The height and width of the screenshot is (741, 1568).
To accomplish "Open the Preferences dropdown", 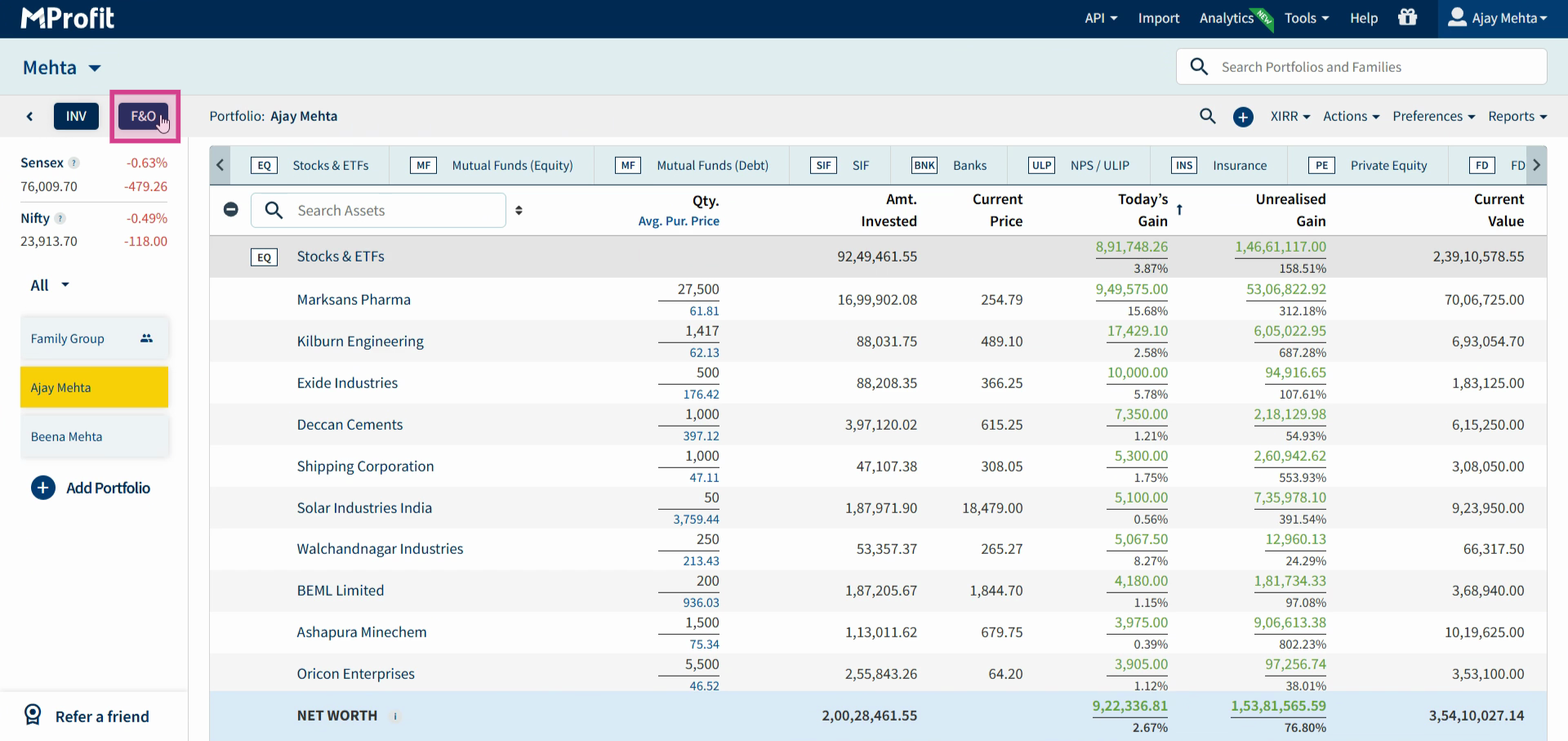I will [x=1434, y=116].
